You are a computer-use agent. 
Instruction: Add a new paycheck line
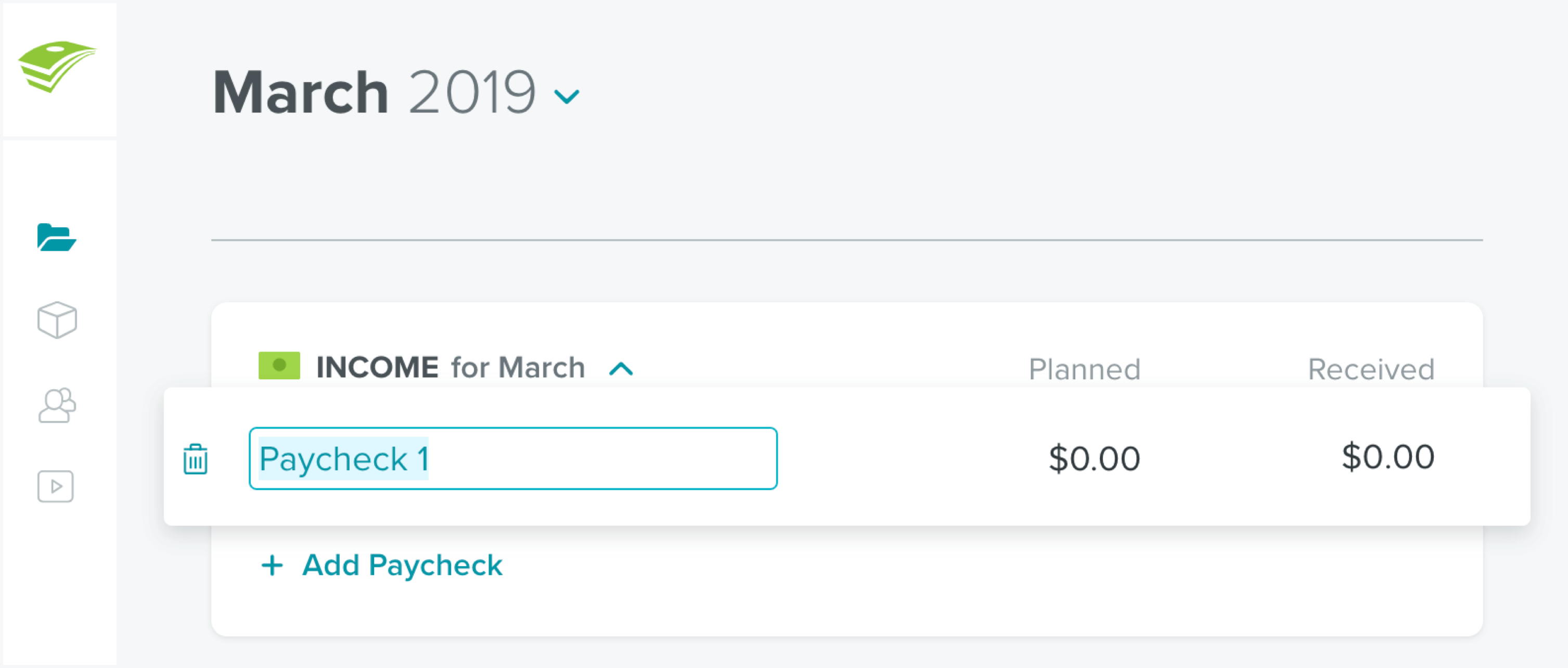(x=382, y=565)
